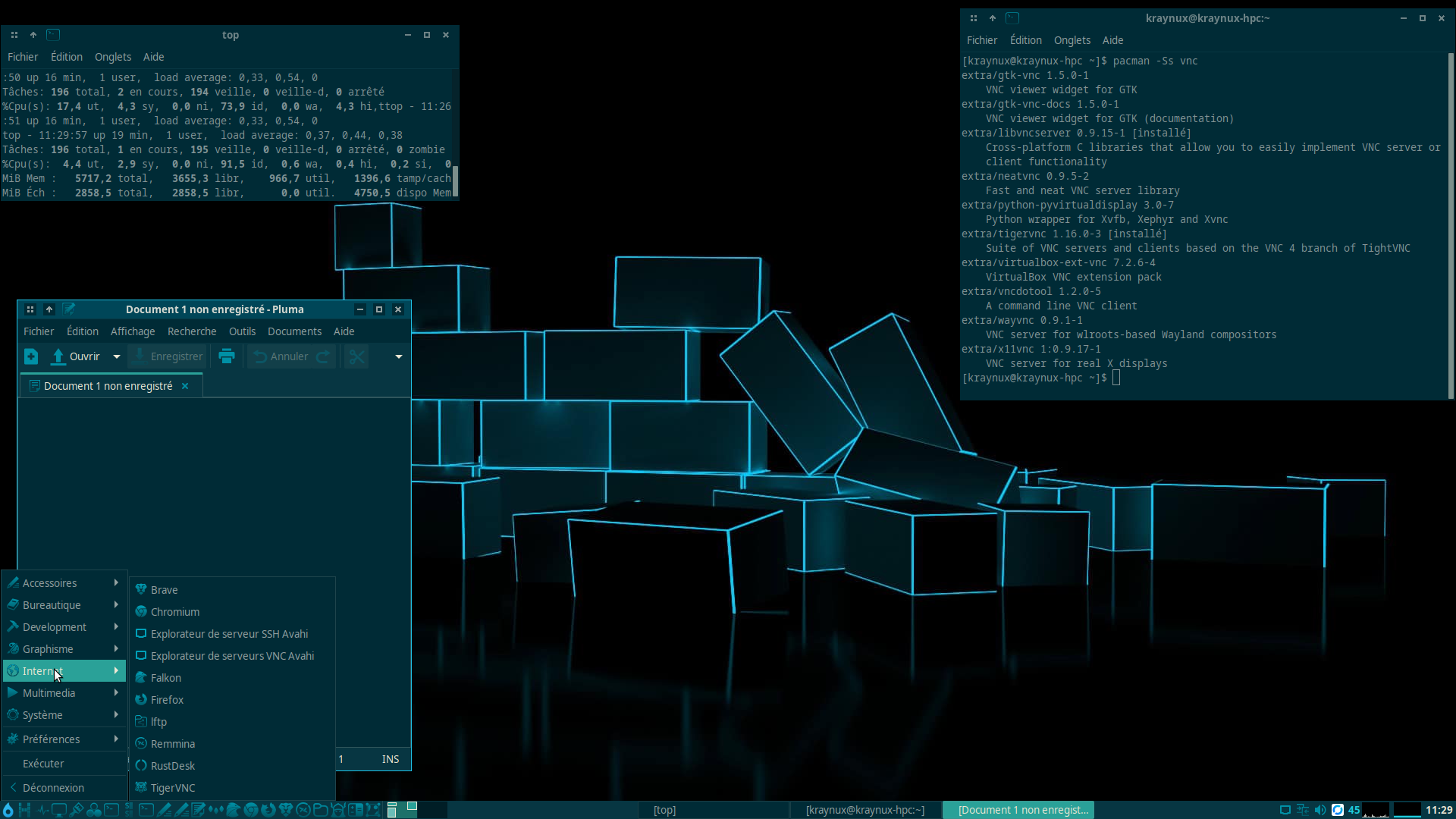
Task: Click the Chromium launcher in bottom panel
Action: point(251,810)
